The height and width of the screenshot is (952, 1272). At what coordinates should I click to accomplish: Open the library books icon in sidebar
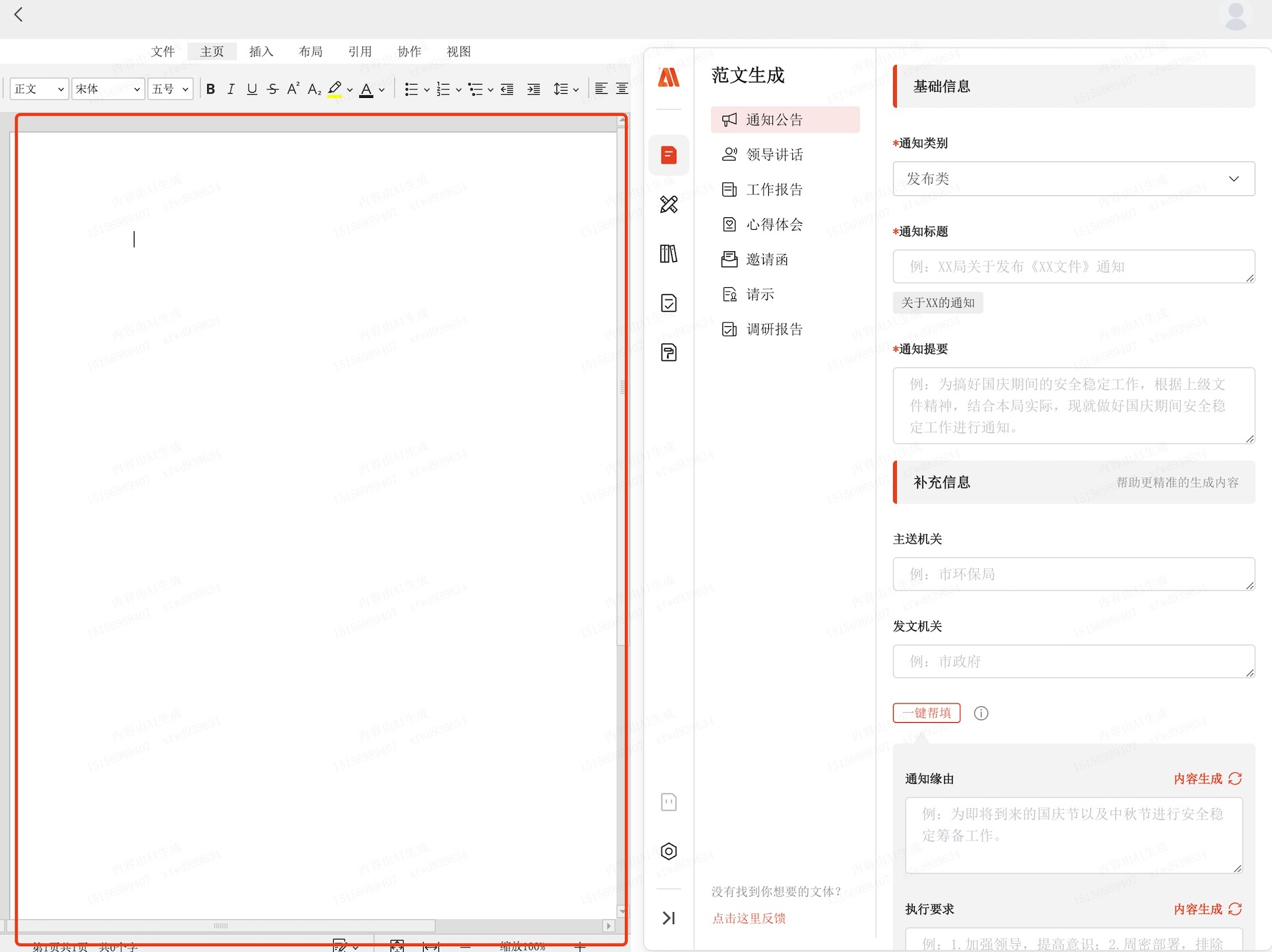click(668, 254)
